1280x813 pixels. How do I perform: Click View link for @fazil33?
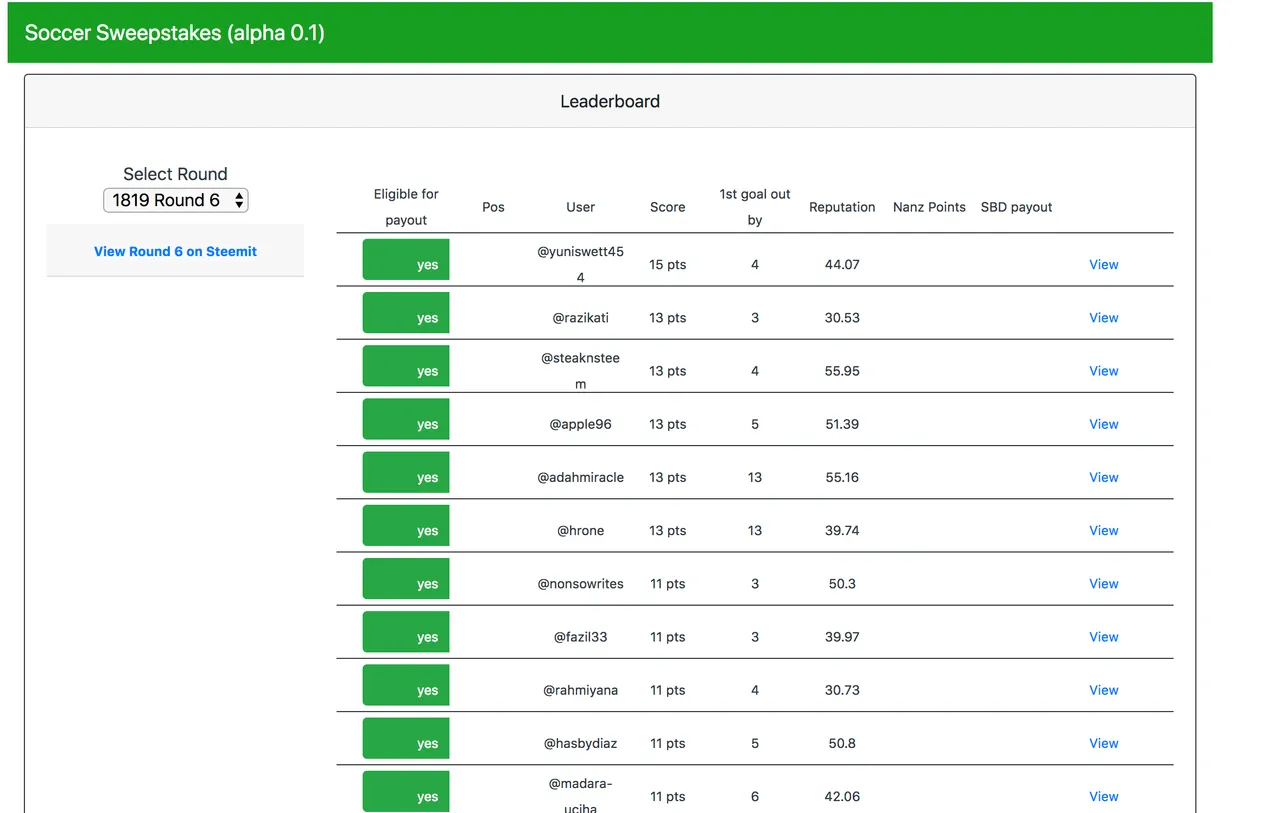[x=1104, y=637]
